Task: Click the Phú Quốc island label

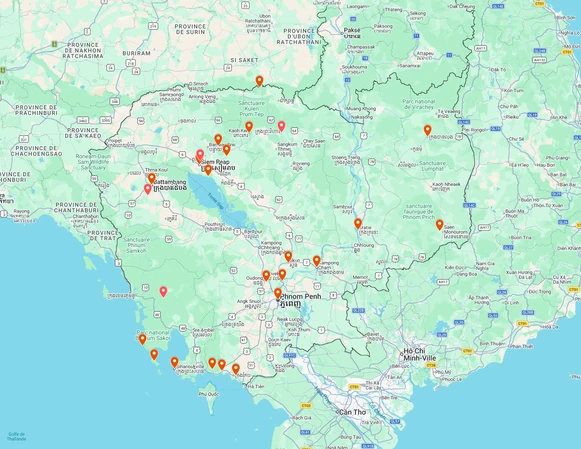Action: pos(208,394)
